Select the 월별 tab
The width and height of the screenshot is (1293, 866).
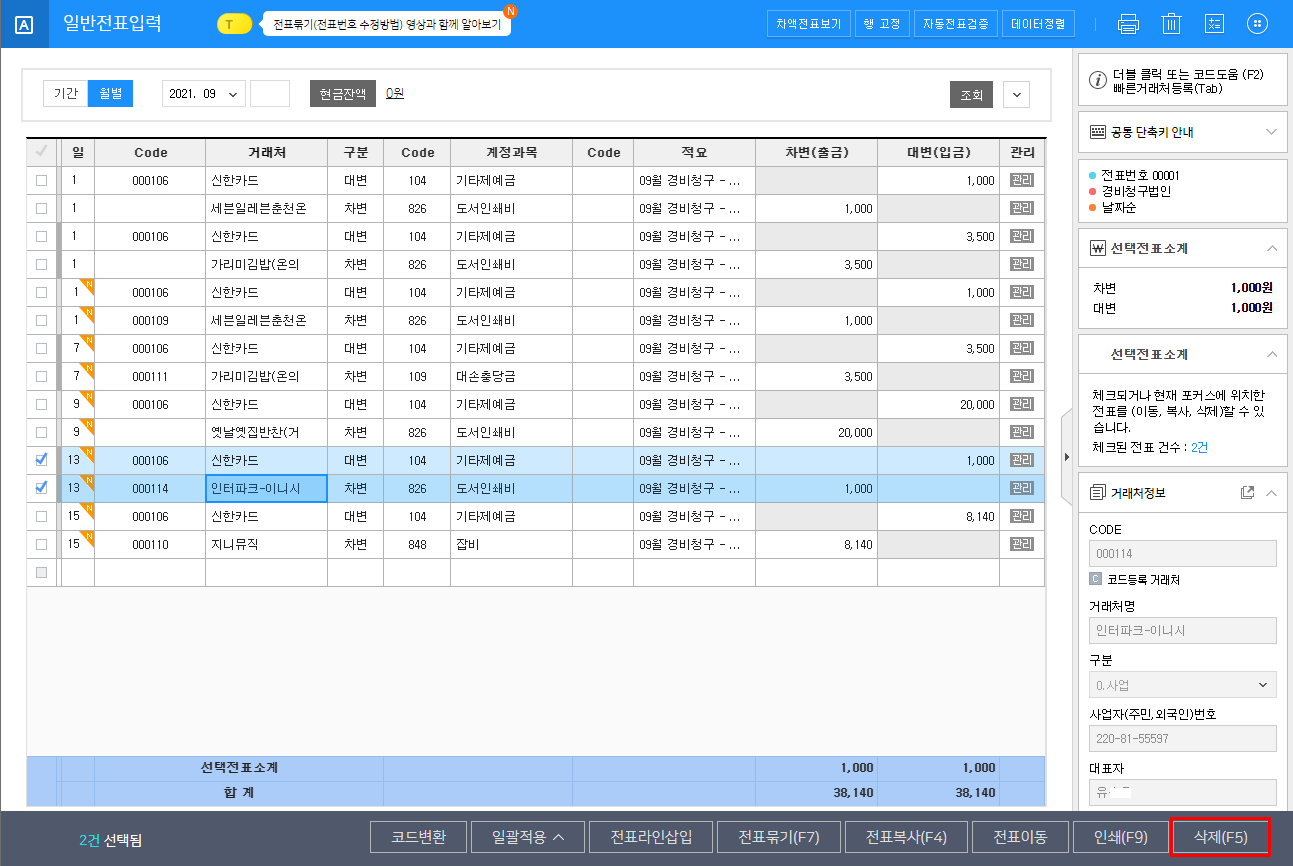click(x=110, y=94)
